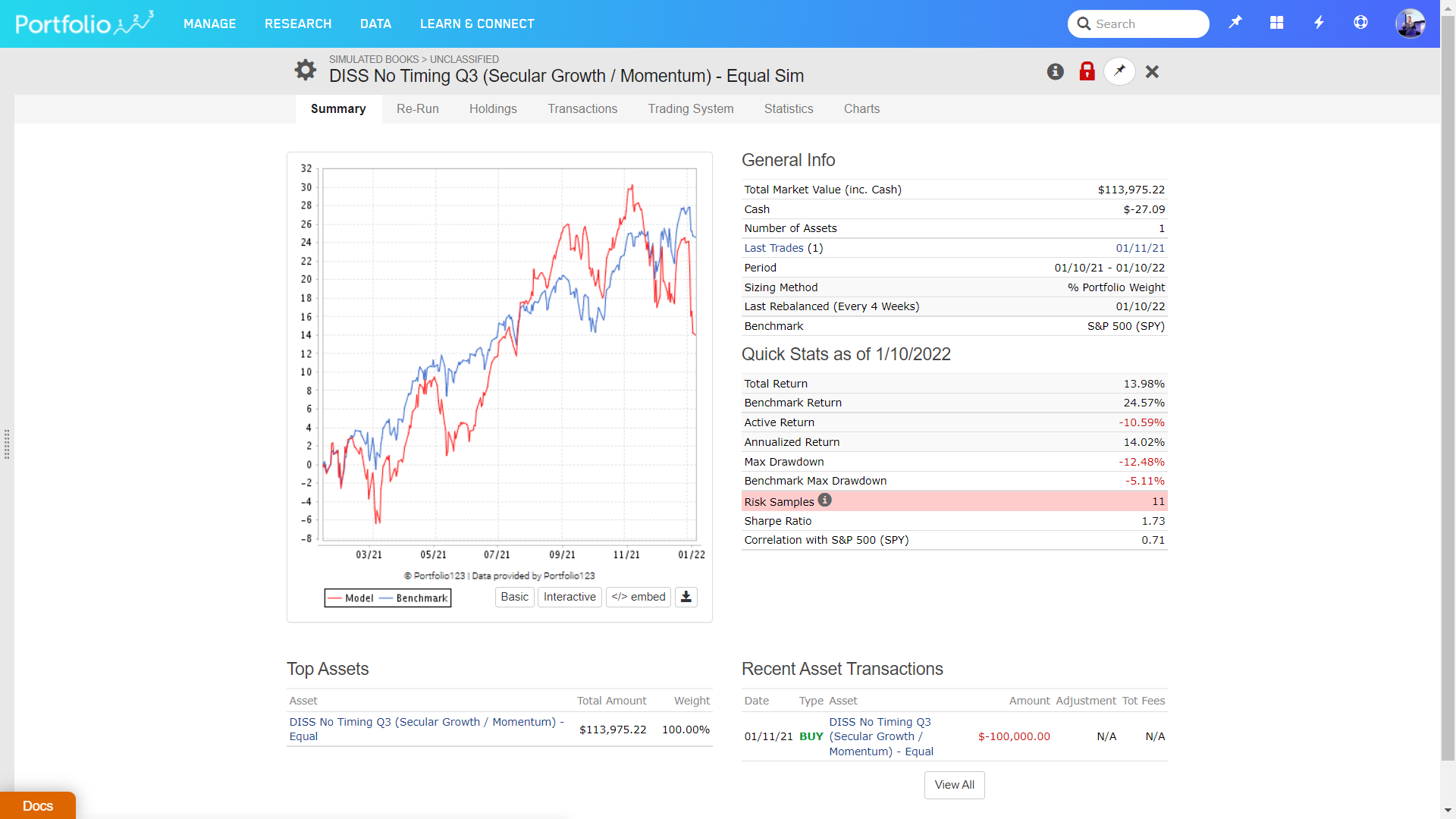Click the lightning bolt icon in header
Screen dimensions: 1456x819
pyautogui.click(x=1319, y=23)
